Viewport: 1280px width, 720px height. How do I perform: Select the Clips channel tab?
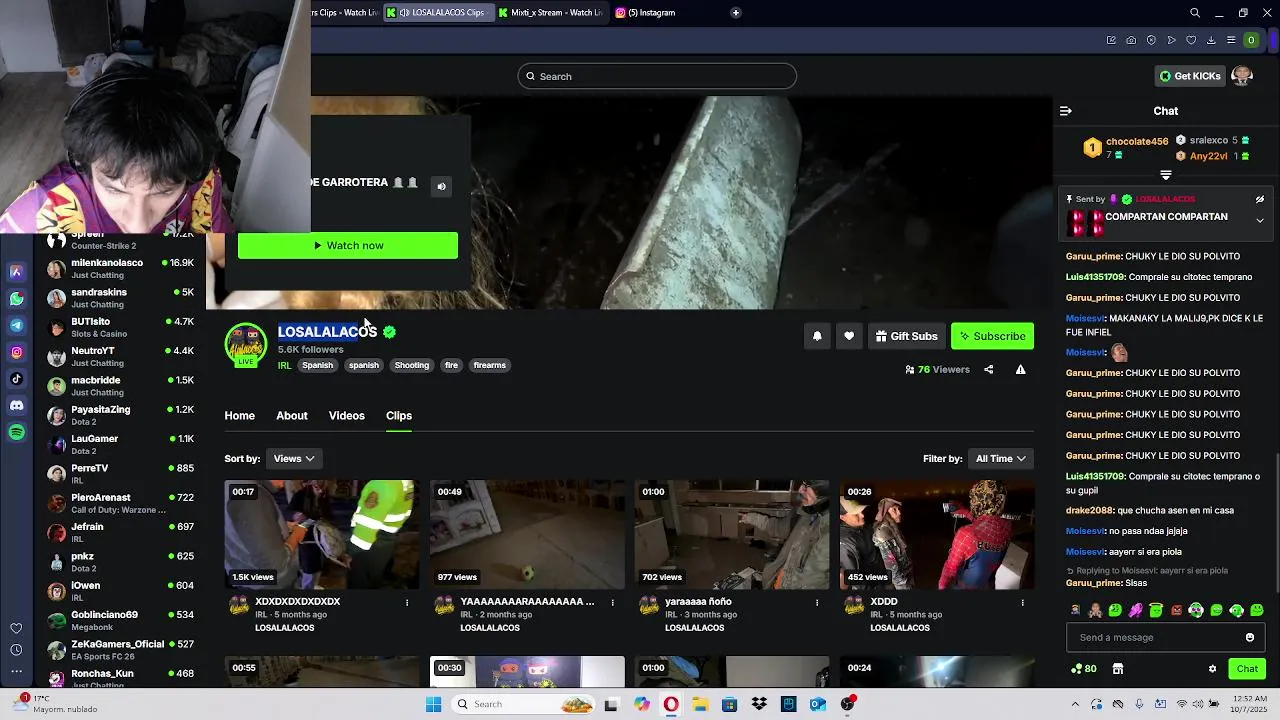tap(399, 415)
